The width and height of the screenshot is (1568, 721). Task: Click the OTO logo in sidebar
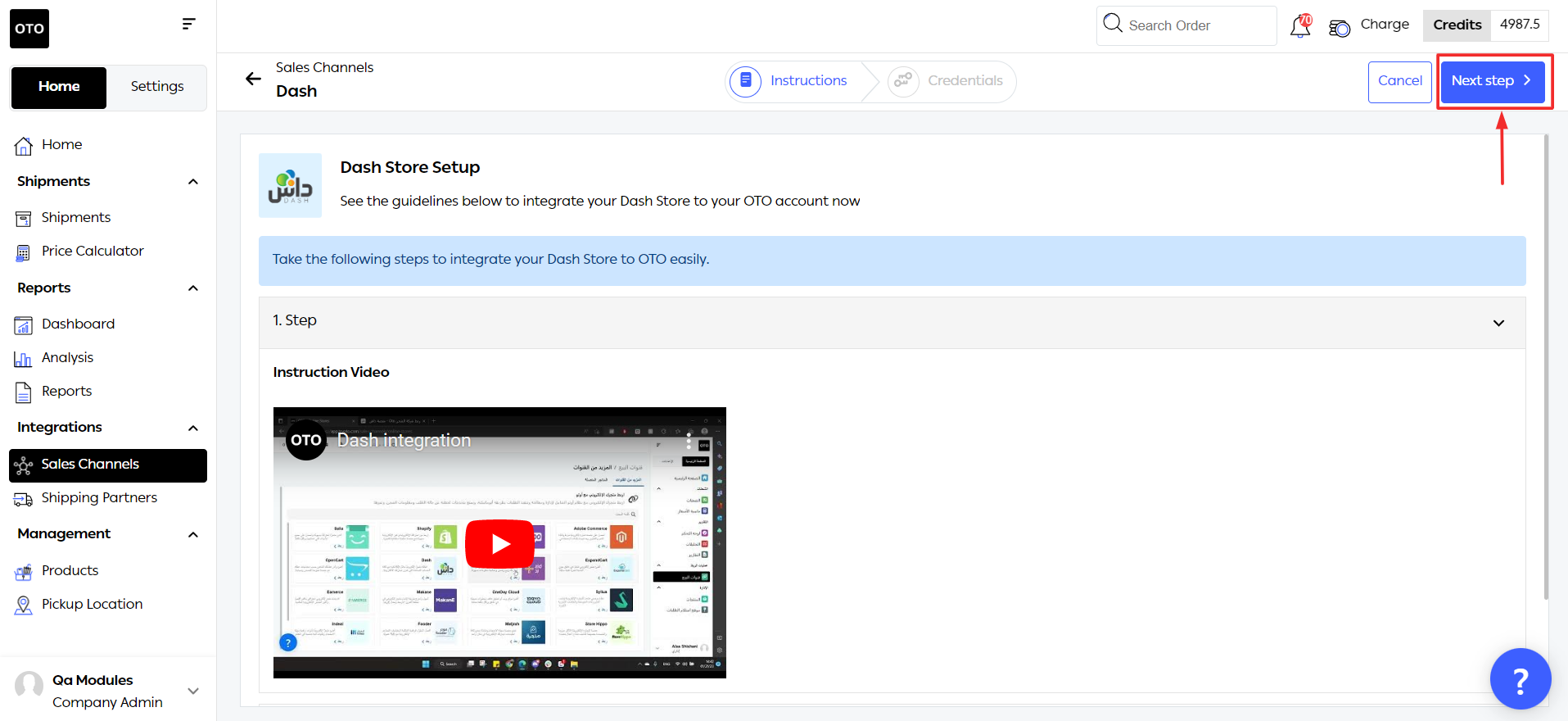coord(29,29)
